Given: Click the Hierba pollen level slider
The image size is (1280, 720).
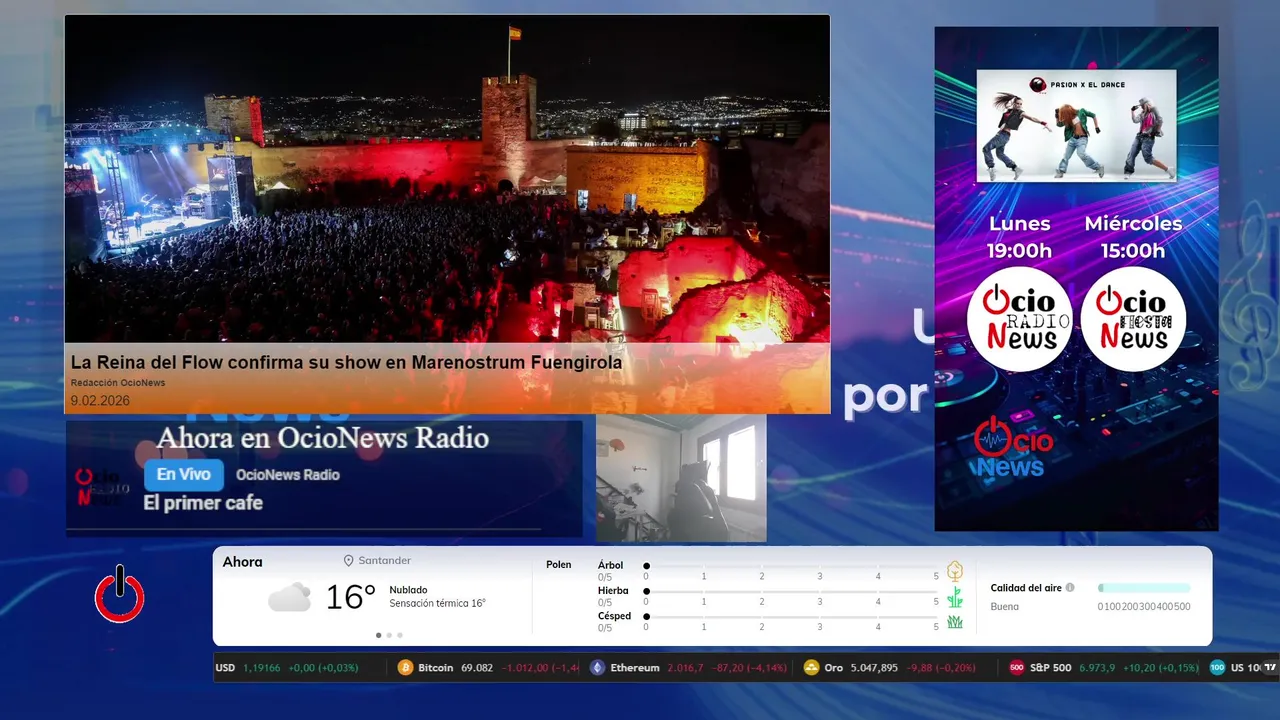Looking at the screenshot, I should coord(791,592).
